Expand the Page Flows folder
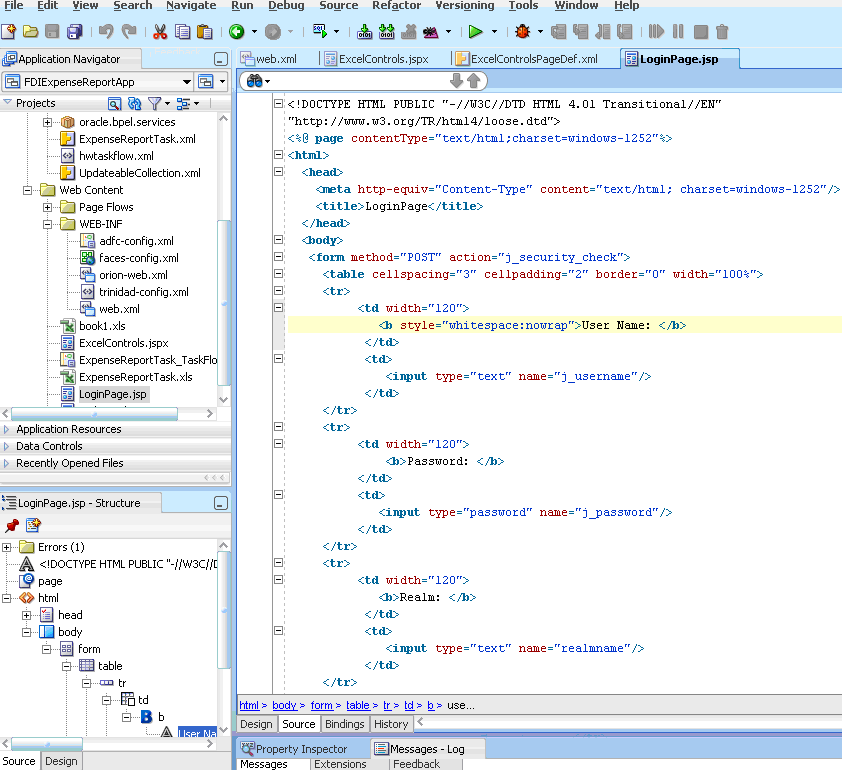This screenshot has height=770, width=842. [47, 207]
